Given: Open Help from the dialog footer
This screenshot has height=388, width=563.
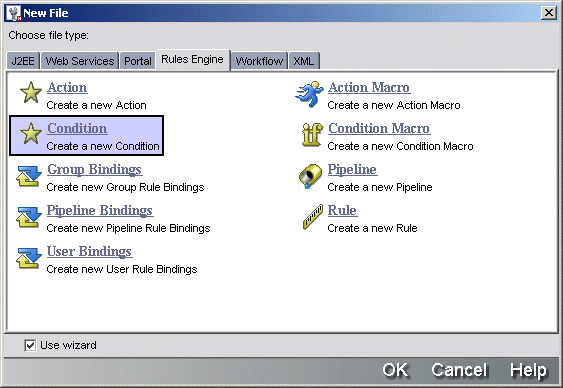Looking at the screenshot, I should pyautogui.click(x=528, y=370).
